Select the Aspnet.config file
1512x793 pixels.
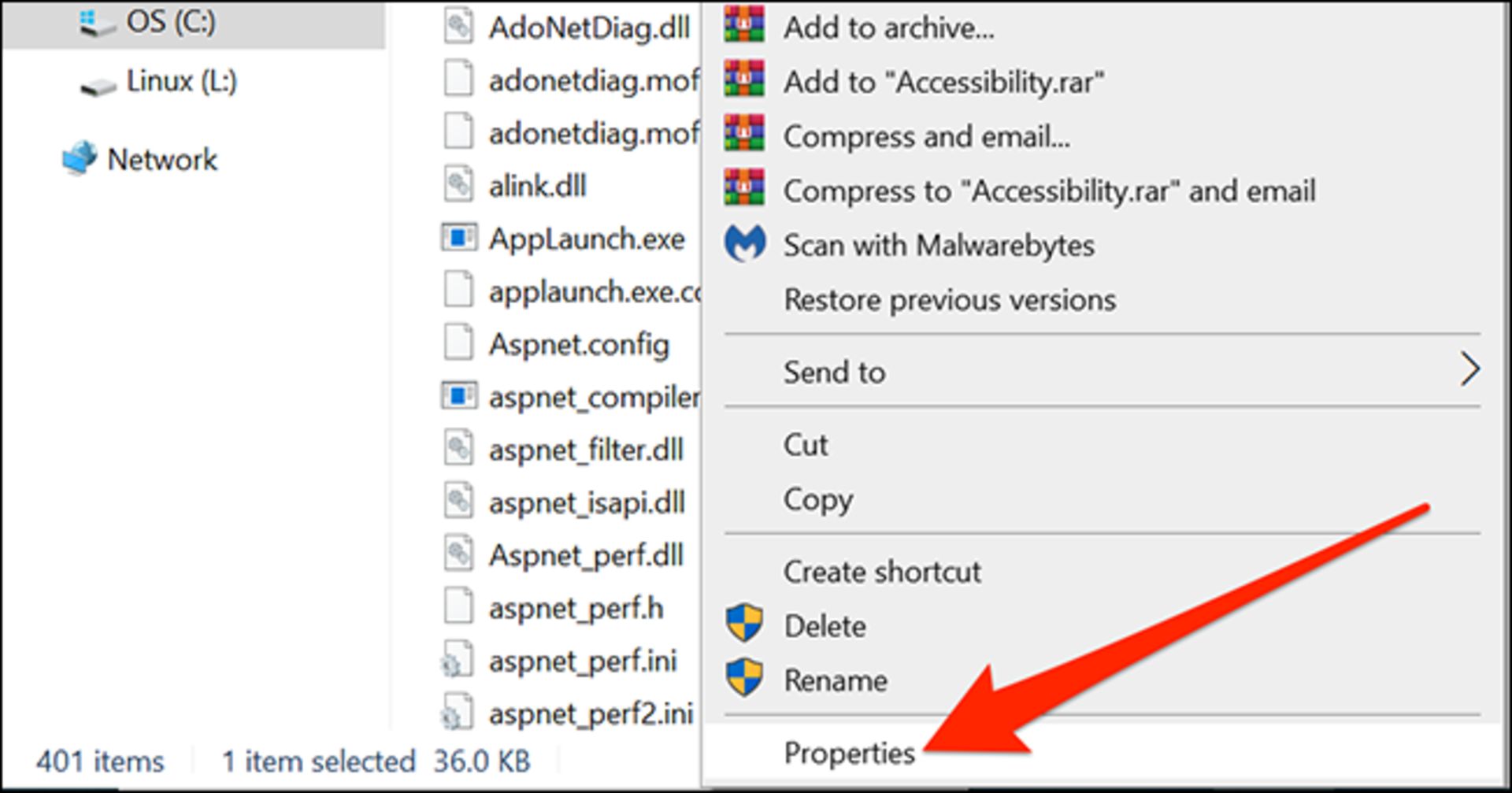point(579,345)
